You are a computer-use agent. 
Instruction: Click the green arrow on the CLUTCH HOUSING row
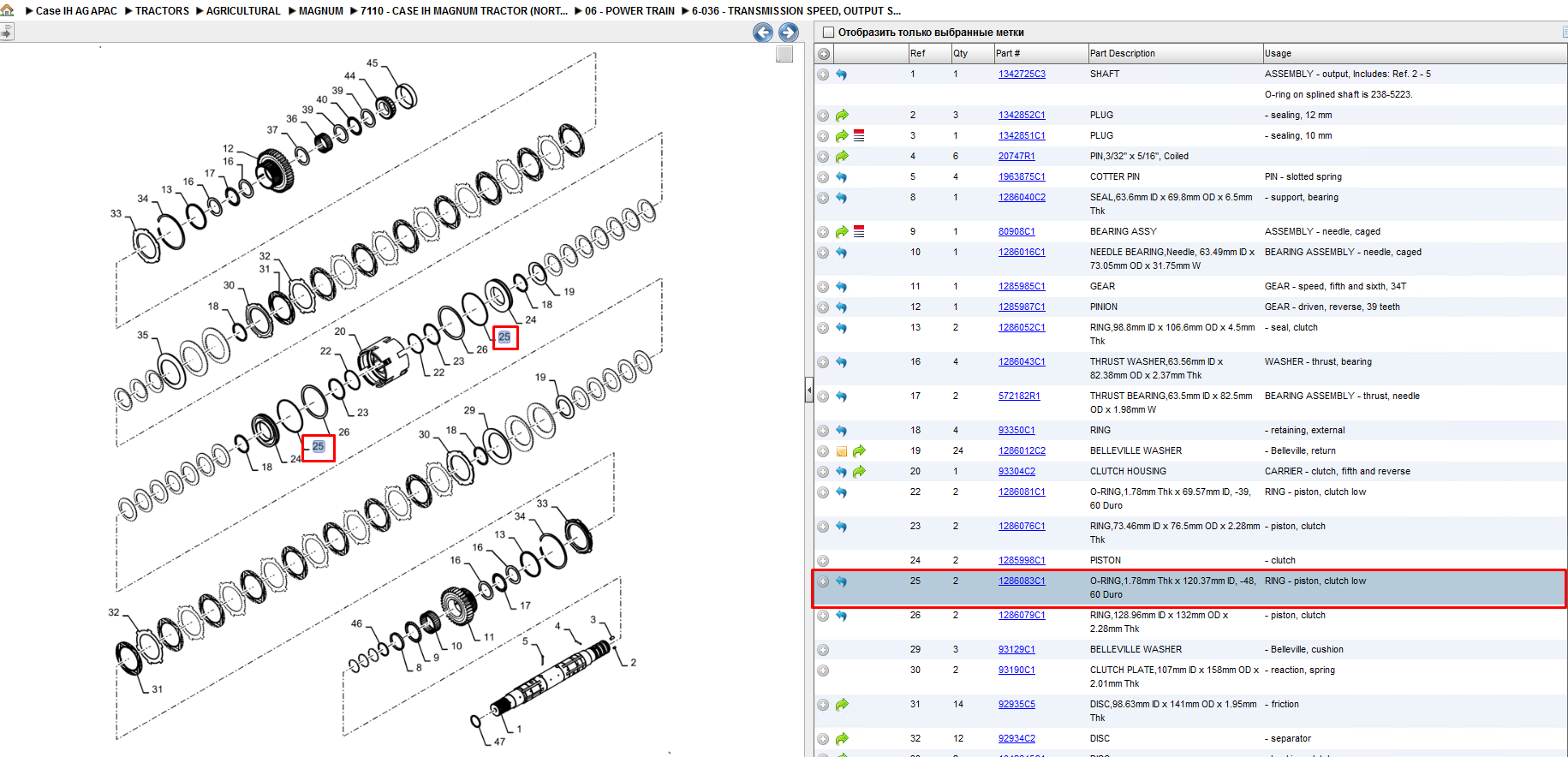859,472
